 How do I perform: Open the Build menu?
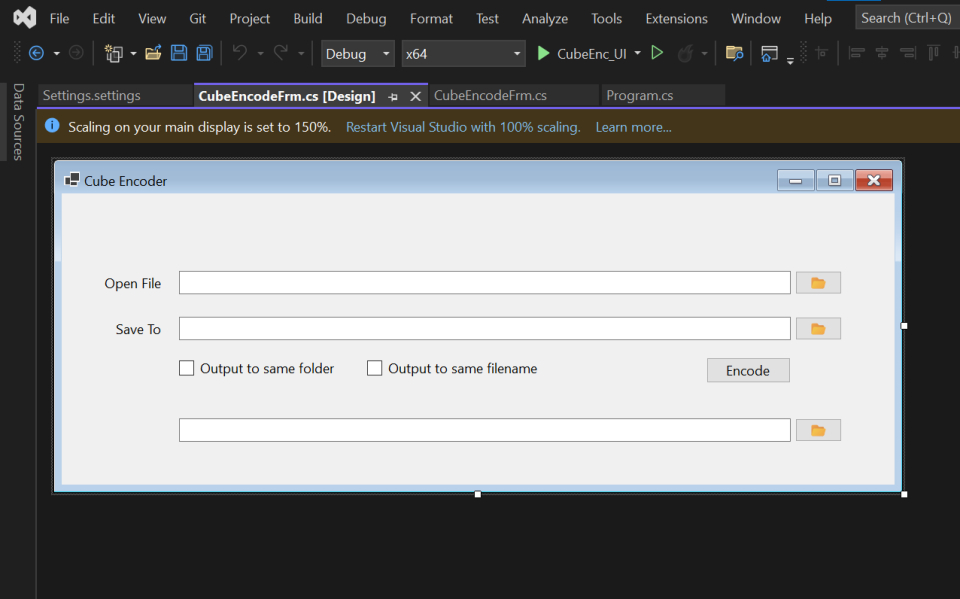tap(308, 19)
